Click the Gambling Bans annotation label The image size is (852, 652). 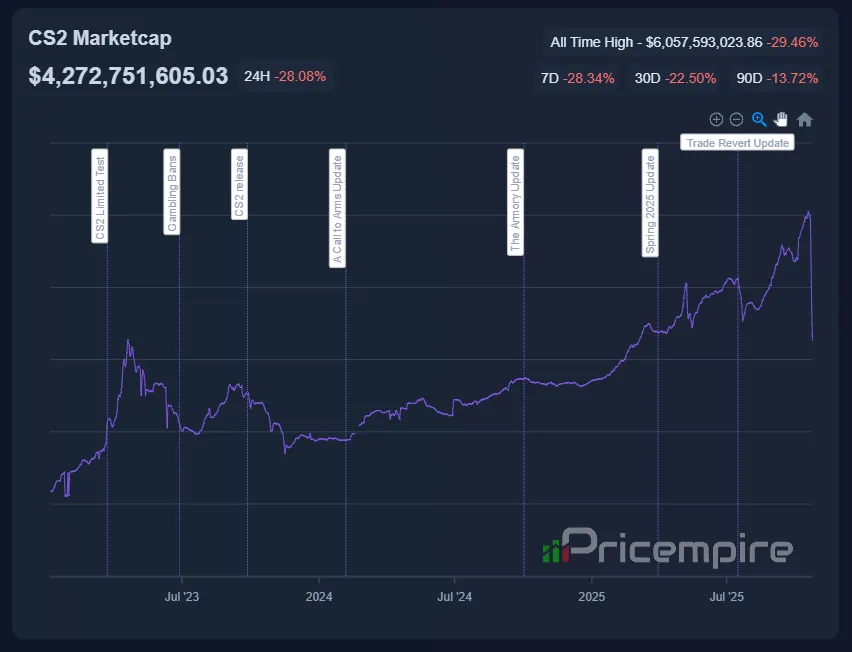pyautogui.click(x=172, y=192)
